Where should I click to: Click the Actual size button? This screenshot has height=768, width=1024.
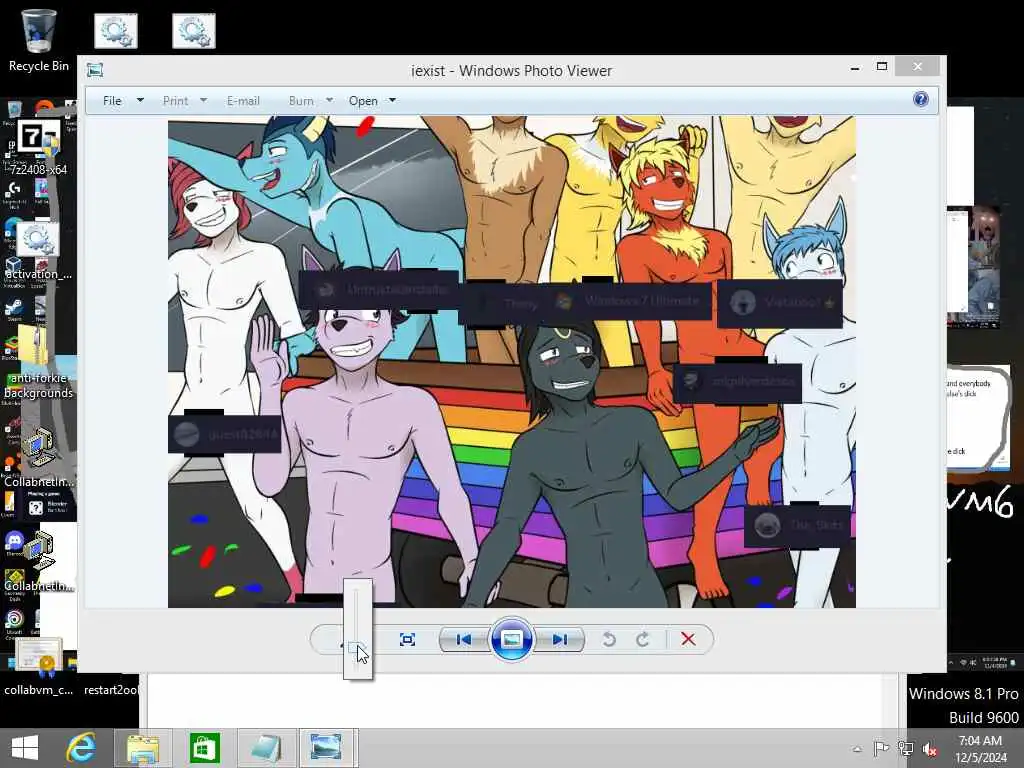(x=407, y=639)
